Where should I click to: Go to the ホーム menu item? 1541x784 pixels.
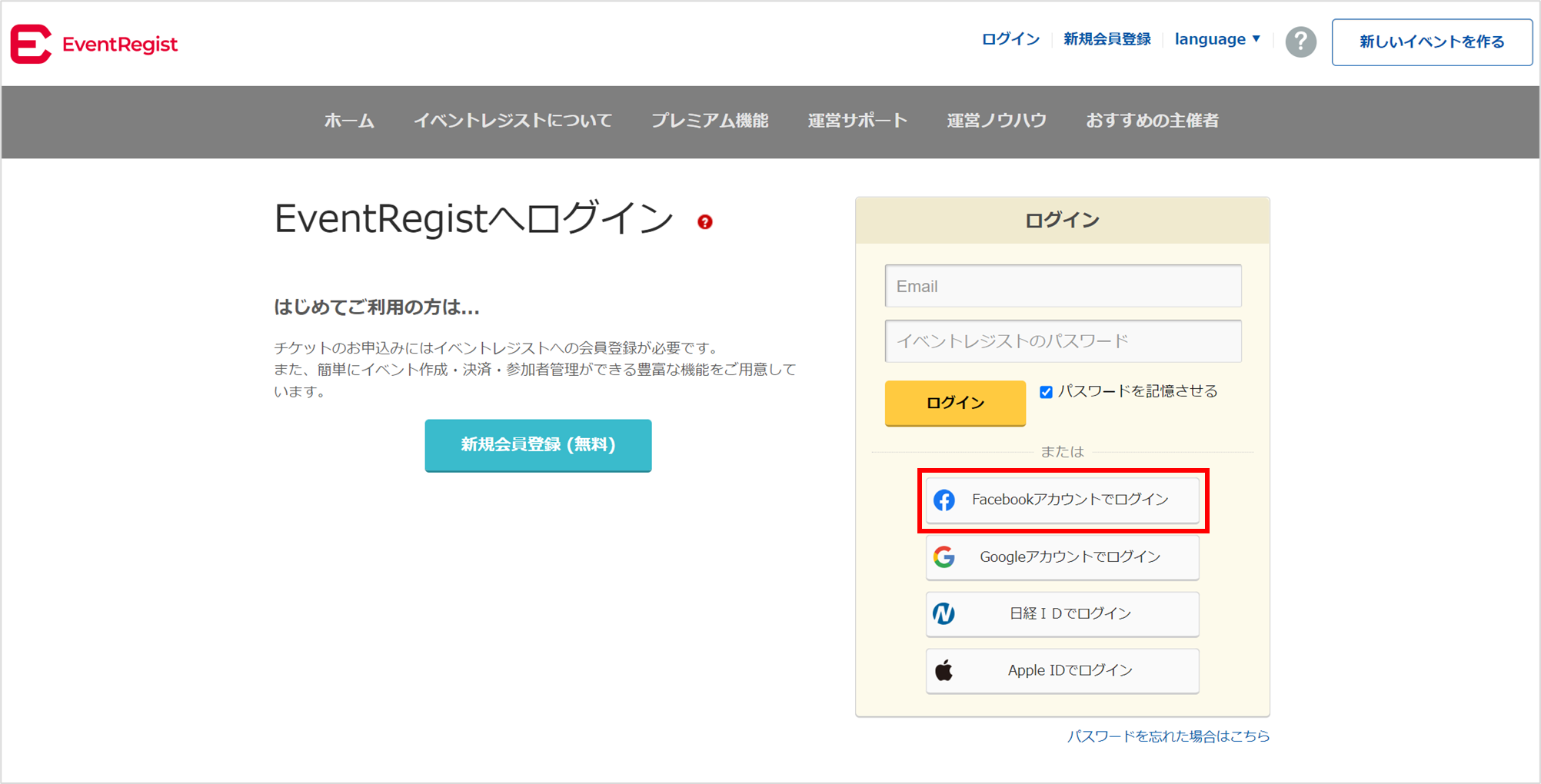pyautogui.click(x=349, y=121)
